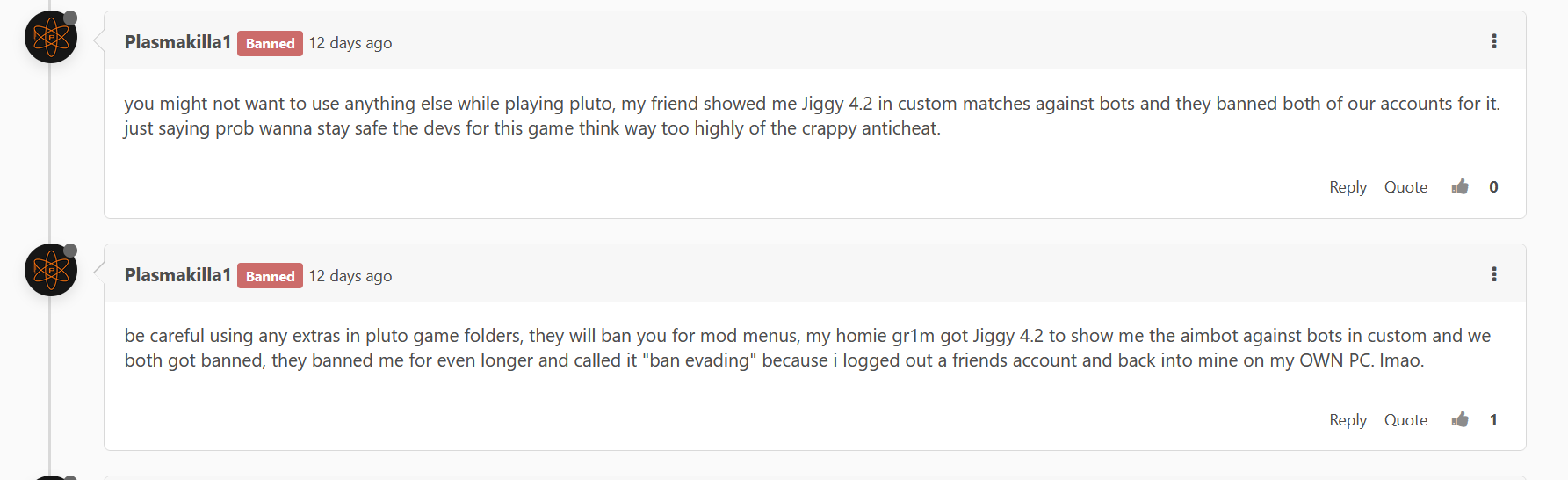Viewport: 1568px width, 480px height.
Task: Open Plasmakilla1 username link in first post
Action: pyautogui.click(x=177, y=42)
